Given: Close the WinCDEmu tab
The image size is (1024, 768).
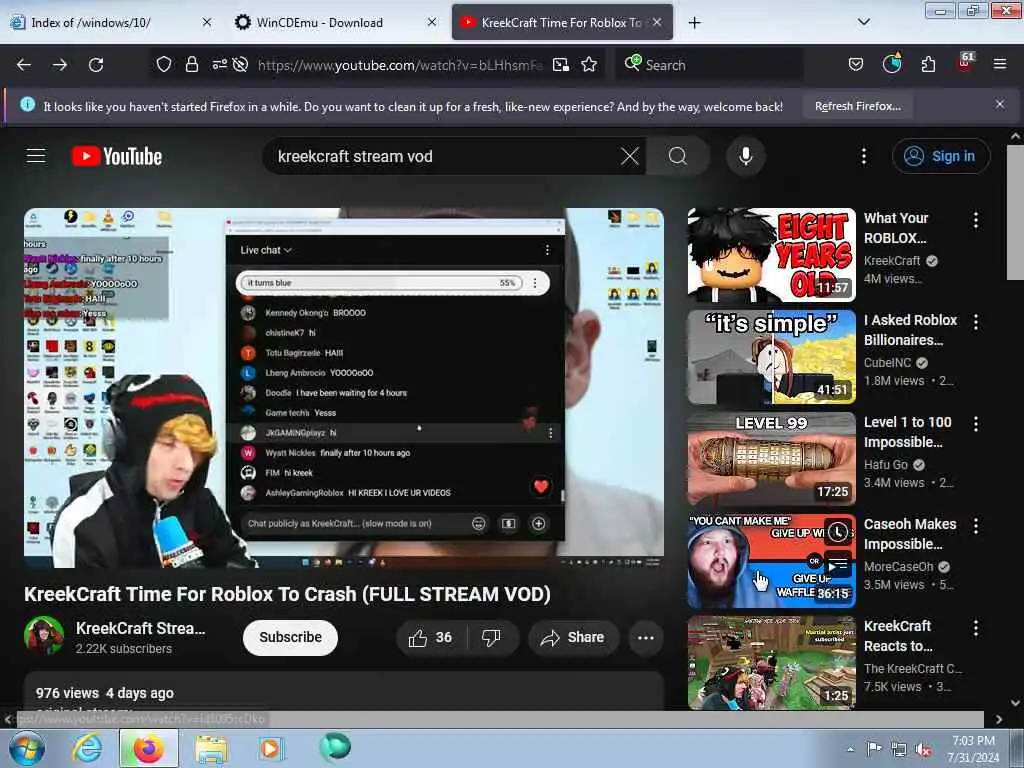Looking at the screenshot, I should coord(432,22).
